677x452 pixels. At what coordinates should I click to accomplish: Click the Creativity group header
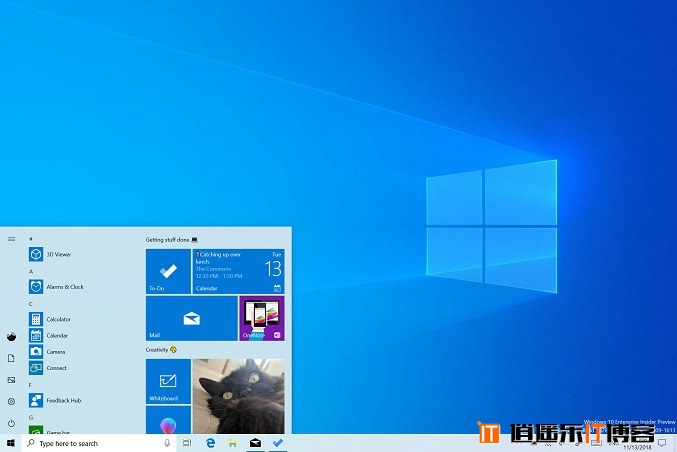pyautogui.click(x=161, y=350)
